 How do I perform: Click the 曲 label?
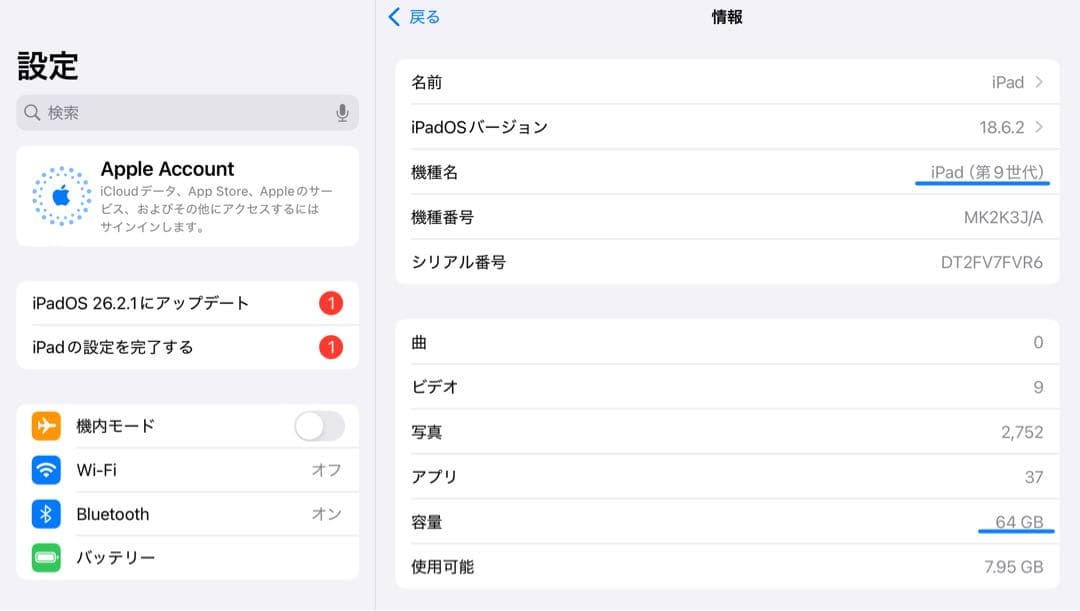pyautogui.click(x=419, y=342)
